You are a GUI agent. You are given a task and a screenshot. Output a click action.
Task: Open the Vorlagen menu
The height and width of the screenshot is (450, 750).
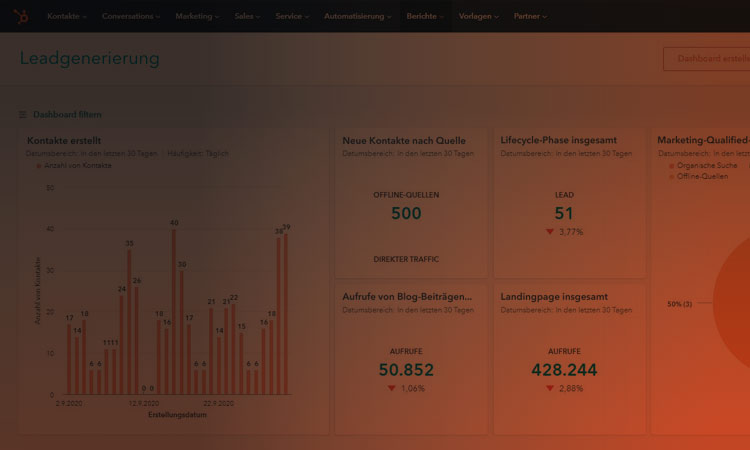(478, 16)
